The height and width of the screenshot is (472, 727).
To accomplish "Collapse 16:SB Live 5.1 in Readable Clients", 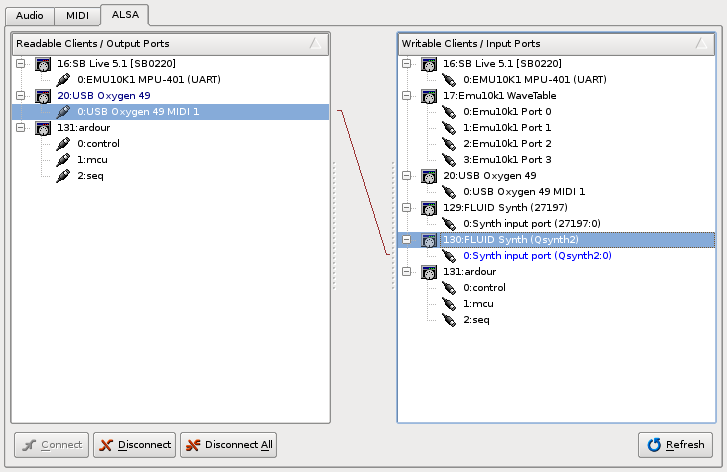I will click(x=20, y=63).
